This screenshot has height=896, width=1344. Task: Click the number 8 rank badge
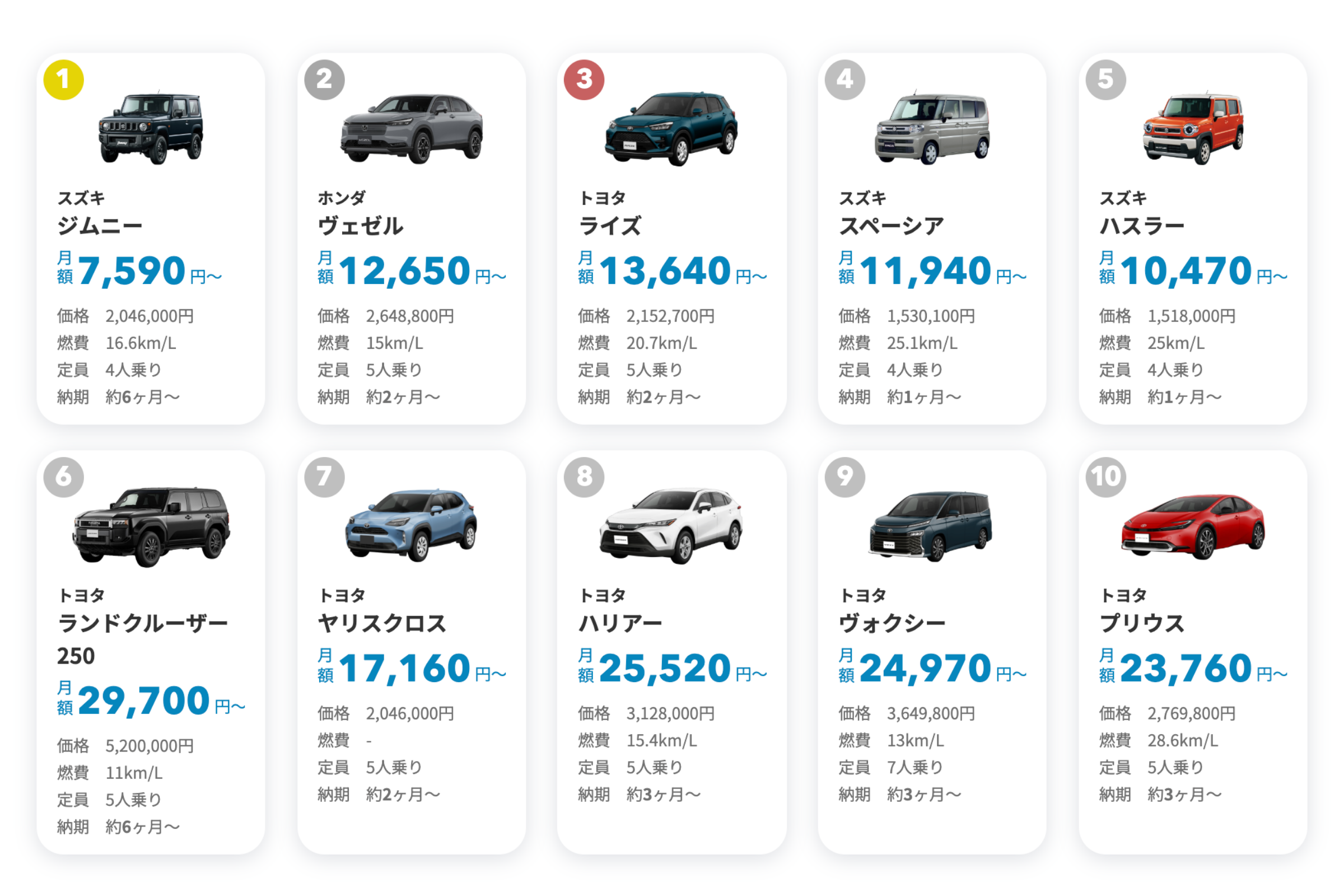click(x=584, y=477)
